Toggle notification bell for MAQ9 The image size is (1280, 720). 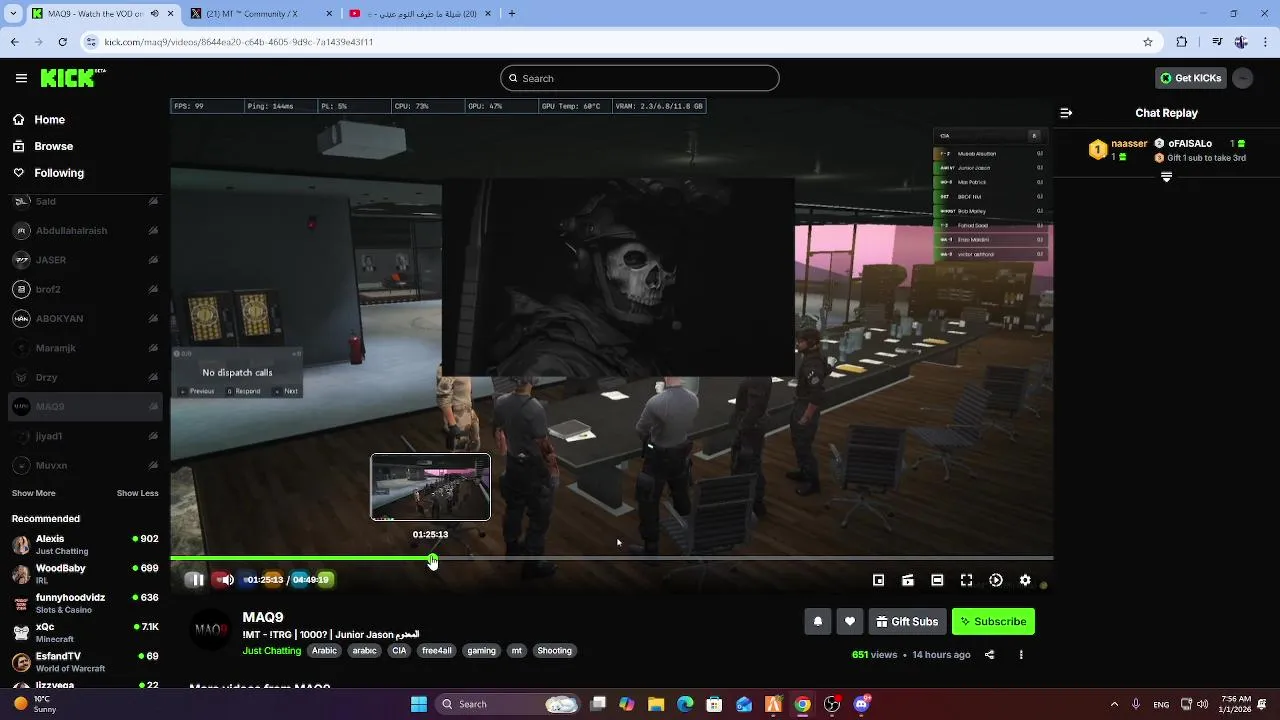click(818, 622)
